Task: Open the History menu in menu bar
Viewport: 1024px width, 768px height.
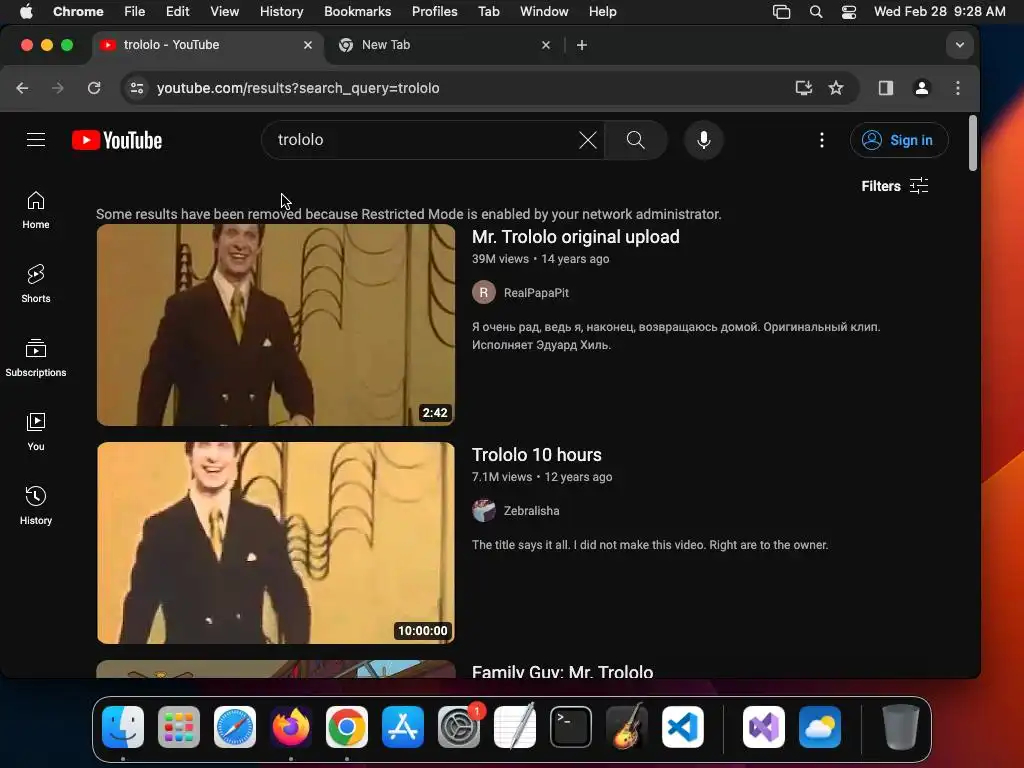Action: click(281, 12)
